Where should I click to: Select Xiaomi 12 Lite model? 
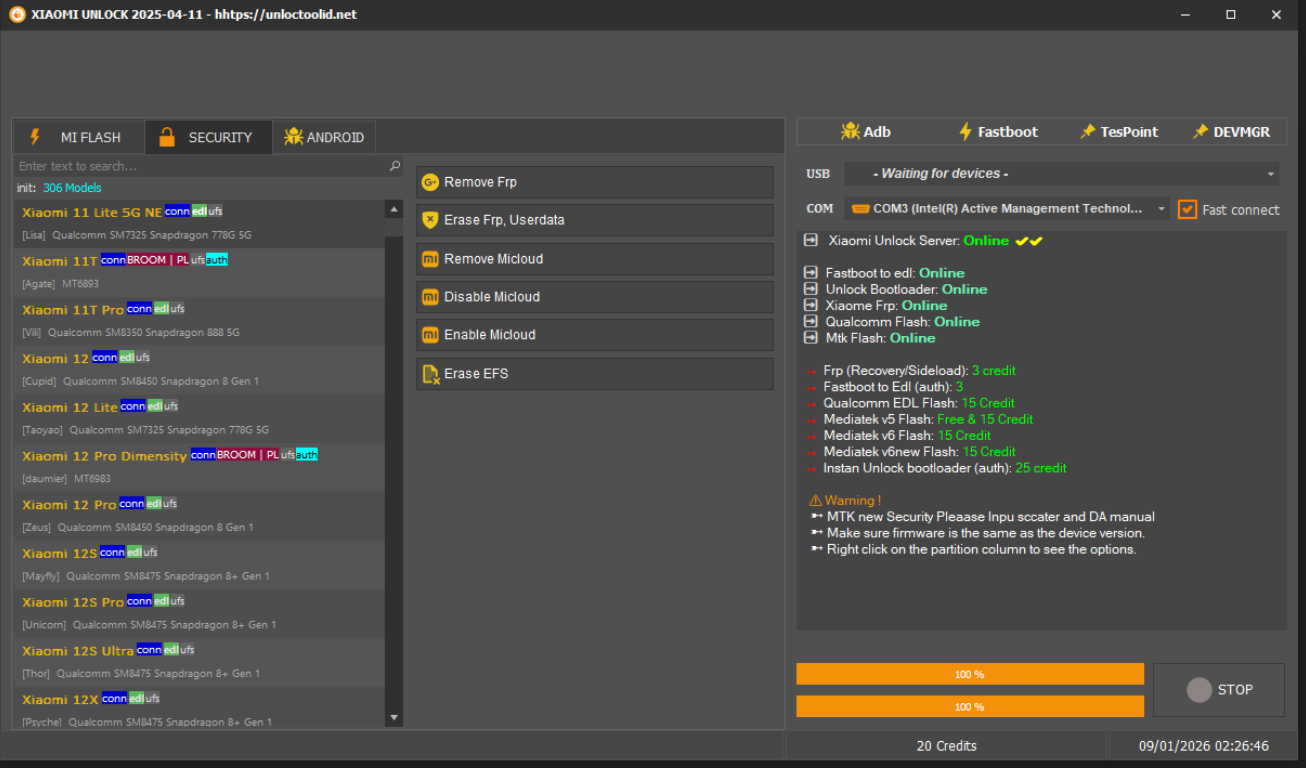pyautogui.click(x=199, y=418)
